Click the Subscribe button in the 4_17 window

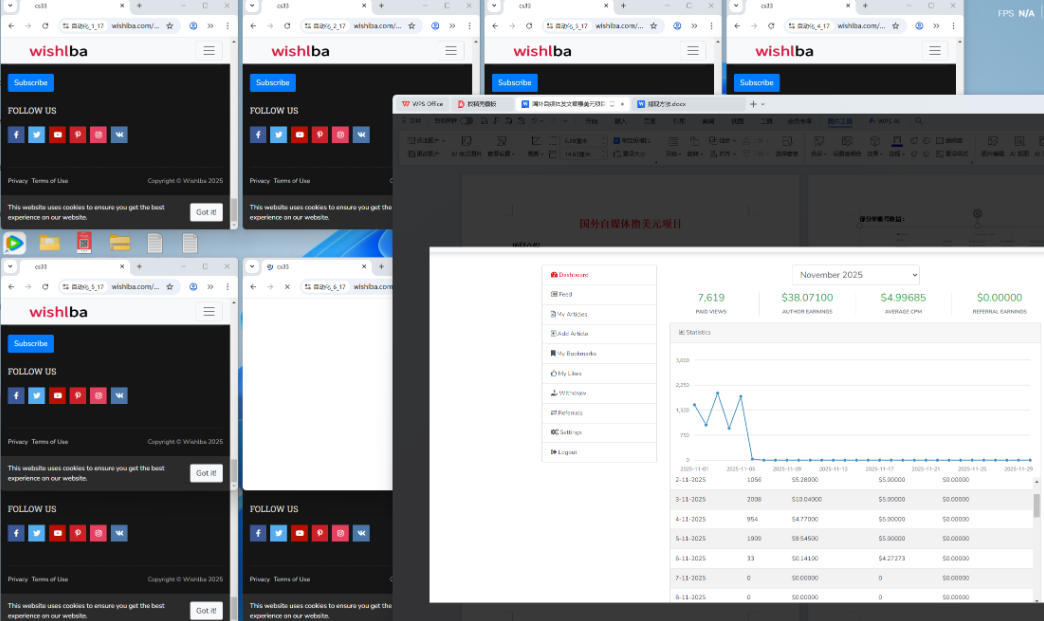coord(756,83)
